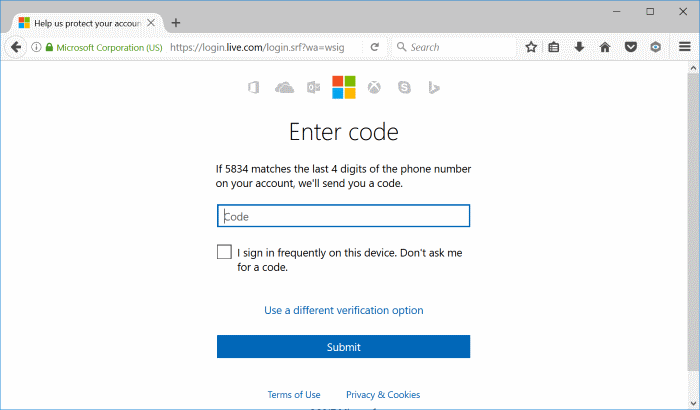Image resolution: width=700 pixels, height=410 pixels.
Task: Click the green padlock security icon
Action: click(x=49, y=47)
